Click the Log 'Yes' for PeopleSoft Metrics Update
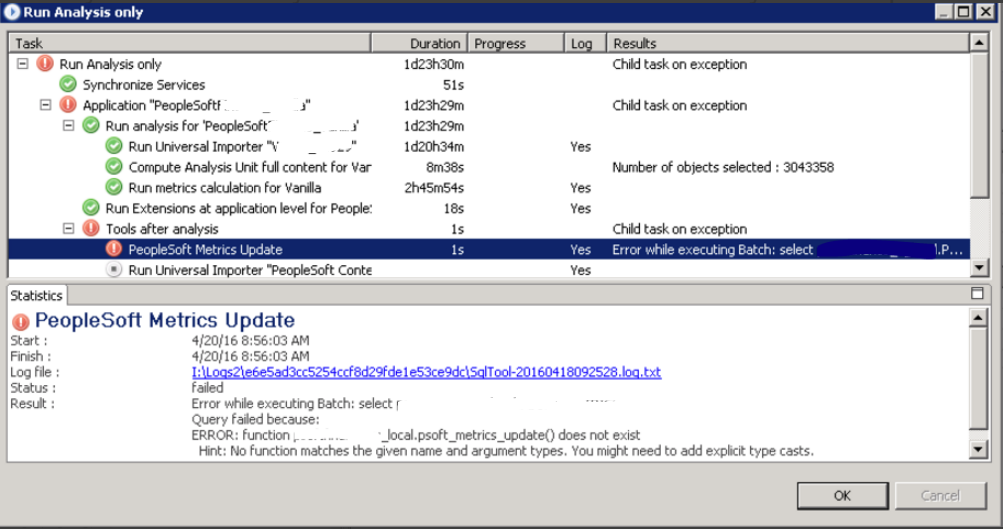 tap(580, 249)
